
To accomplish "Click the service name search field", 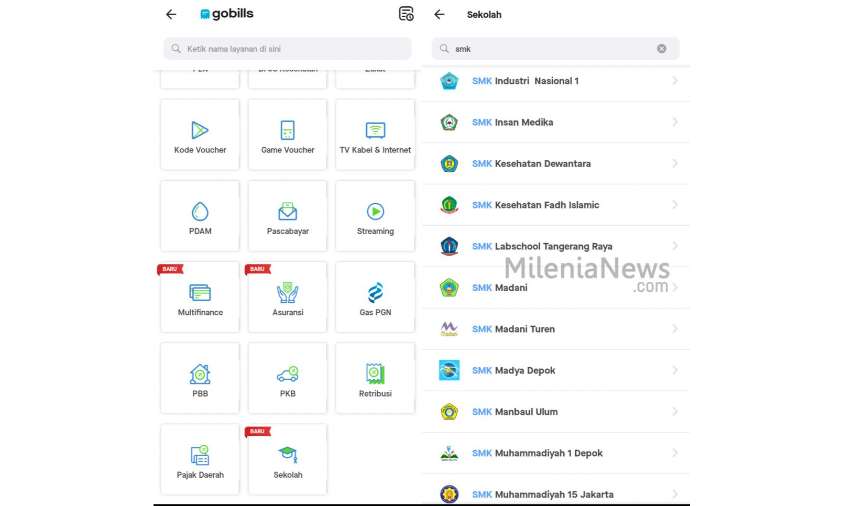I will click(288, 48).
